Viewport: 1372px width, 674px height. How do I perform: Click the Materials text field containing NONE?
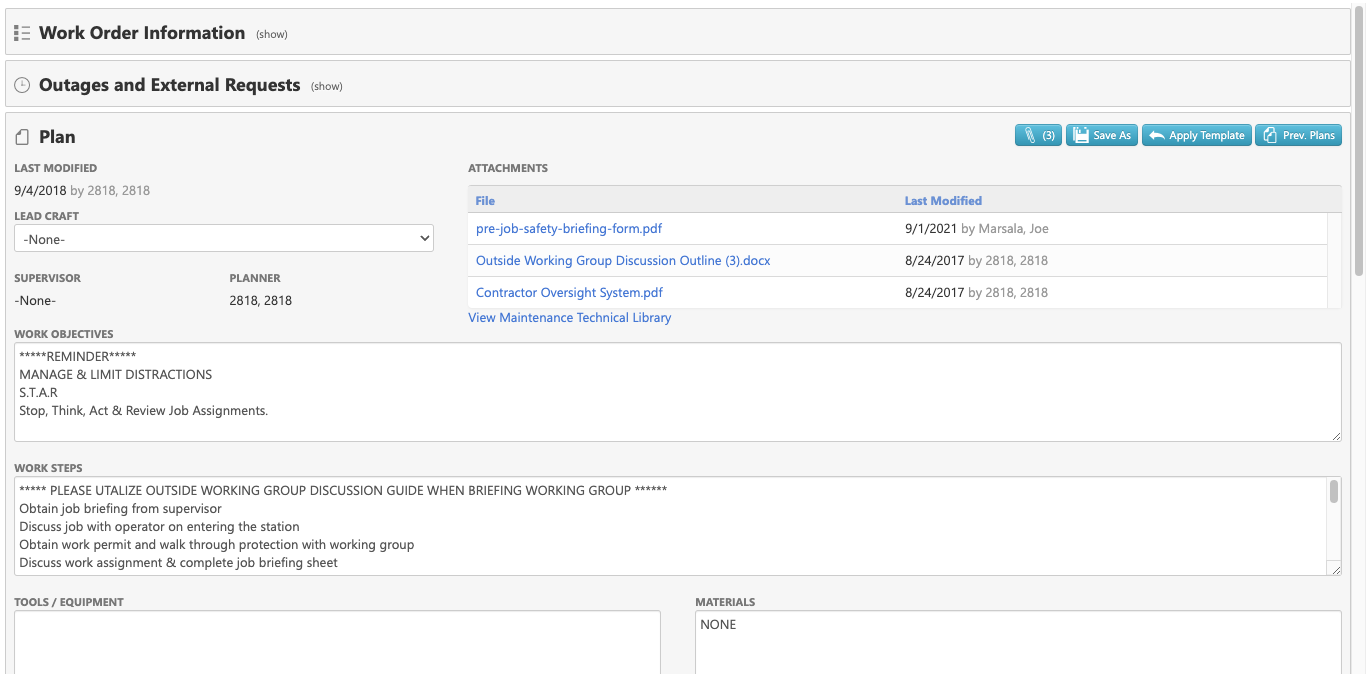pos(1017,642)
